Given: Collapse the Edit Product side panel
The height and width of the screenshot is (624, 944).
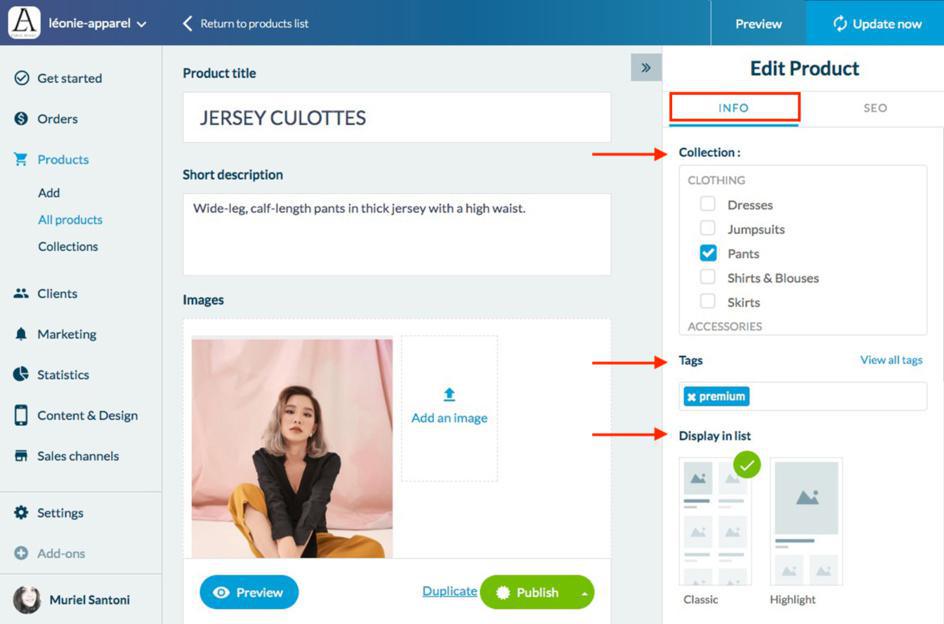Looking at the screenshot, I should tap(646, 68).
